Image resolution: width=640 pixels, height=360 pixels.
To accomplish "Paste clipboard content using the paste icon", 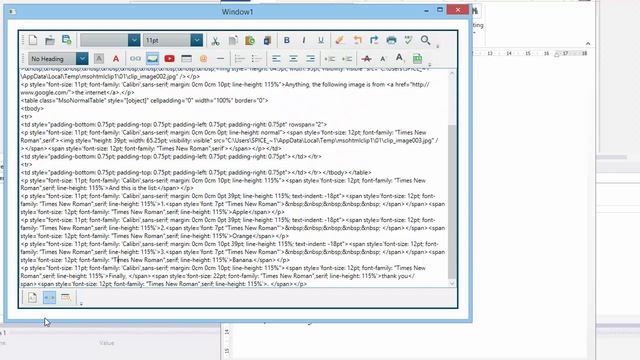I will (x=250, y=40).
